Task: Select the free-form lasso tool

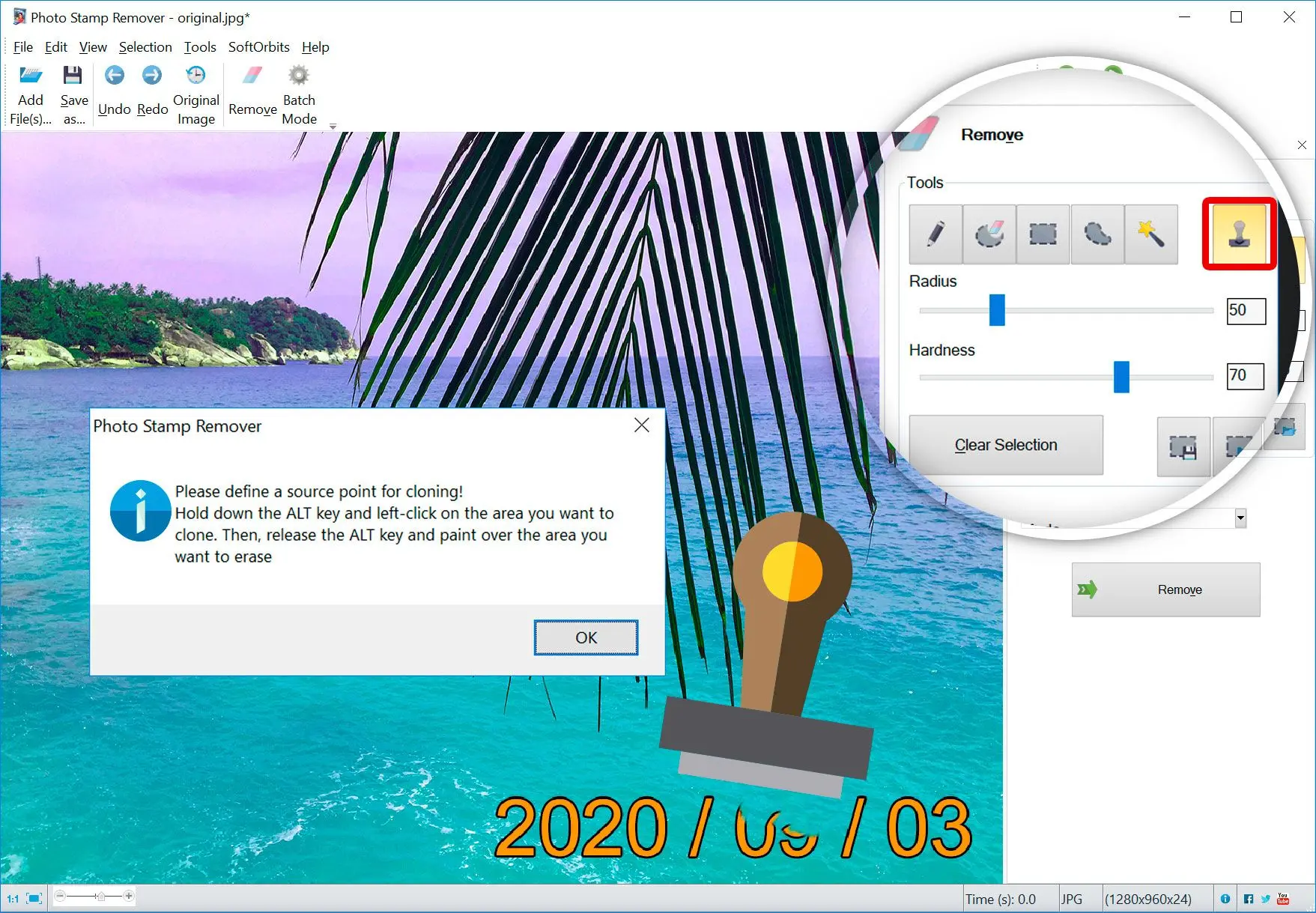Action: [1097, 234]
